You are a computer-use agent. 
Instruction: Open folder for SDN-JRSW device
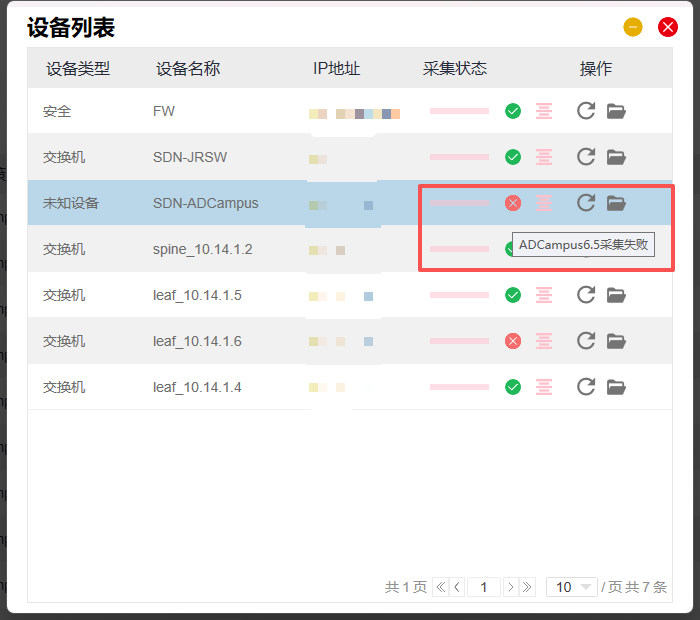(x=616, y=157)
